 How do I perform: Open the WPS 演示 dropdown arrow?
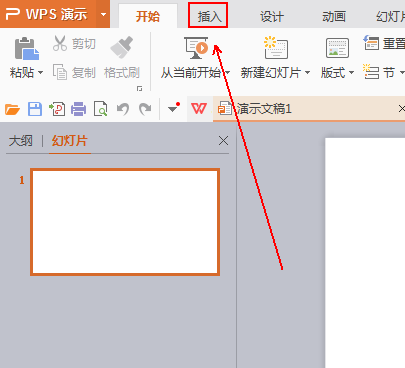[103, 14]
